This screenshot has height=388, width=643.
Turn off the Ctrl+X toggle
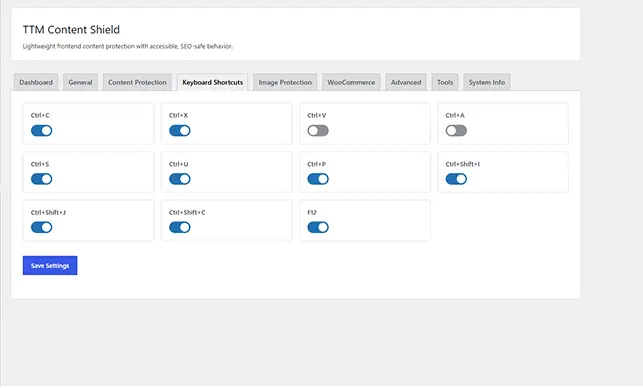pyautogui.click(x=180, y=131)
